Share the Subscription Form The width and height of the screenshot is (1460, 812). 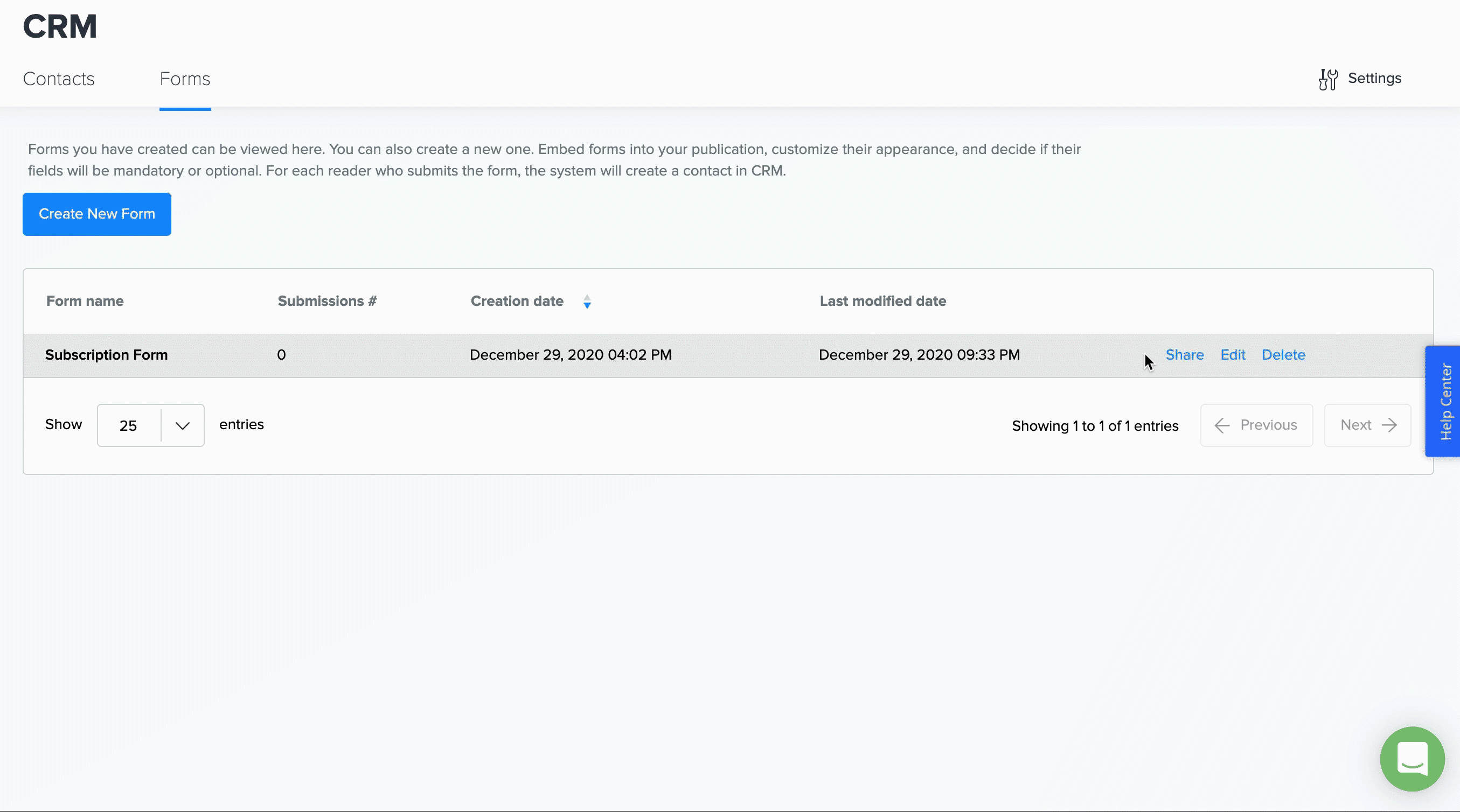[x=1184, y=355]
